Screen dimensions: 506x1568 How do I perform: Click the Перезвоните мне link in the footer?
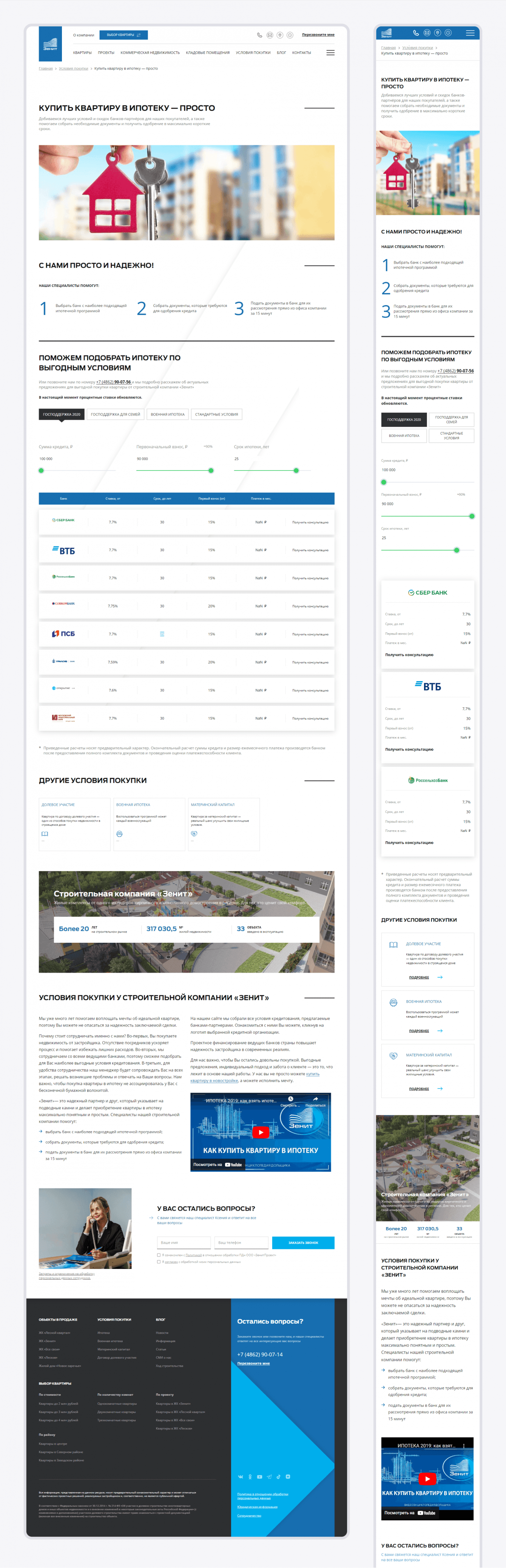253,1363
